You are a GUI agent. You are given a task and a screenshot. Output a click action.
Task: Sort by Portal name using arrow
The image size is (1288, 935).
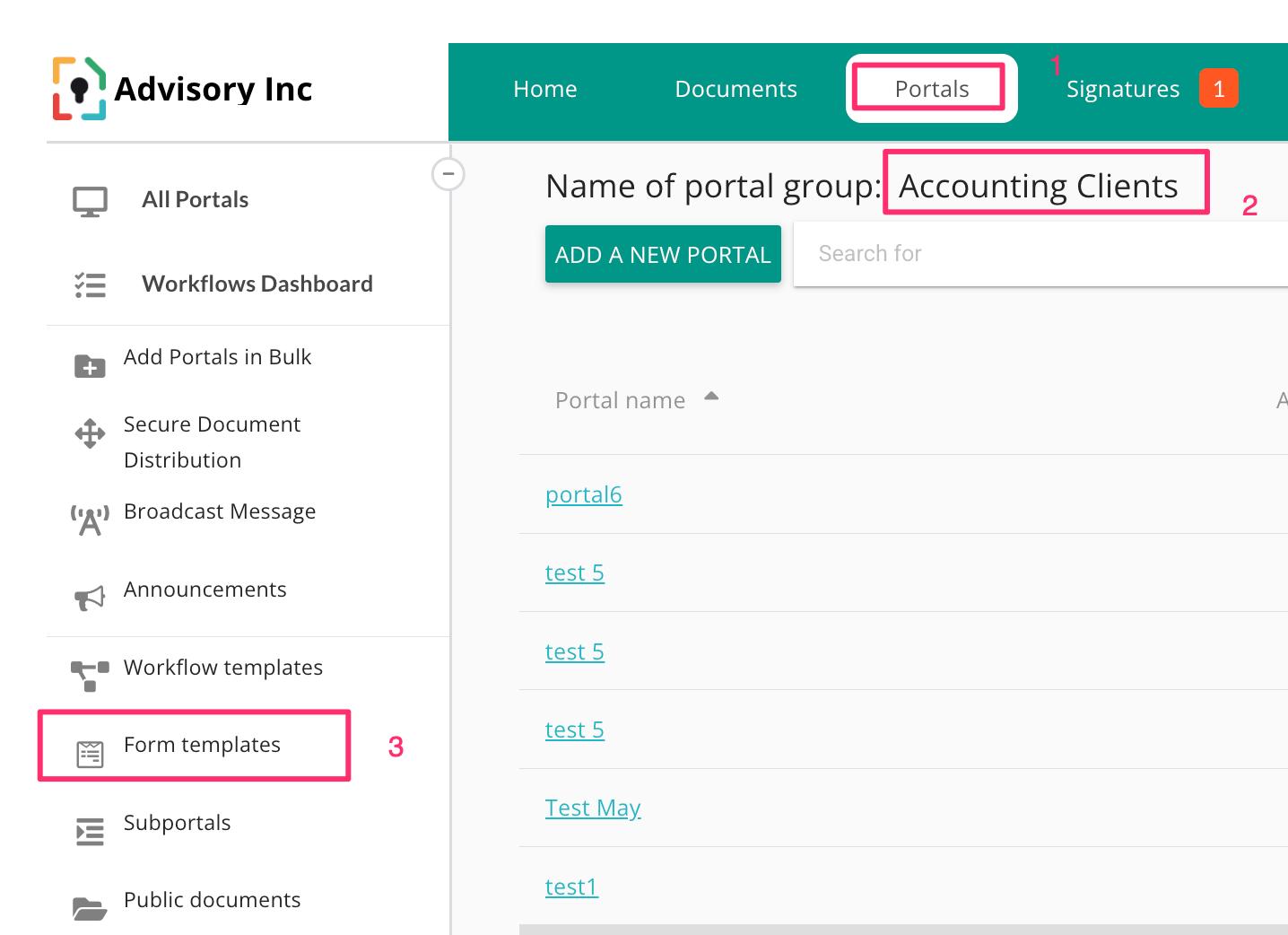tap(711, 396)
